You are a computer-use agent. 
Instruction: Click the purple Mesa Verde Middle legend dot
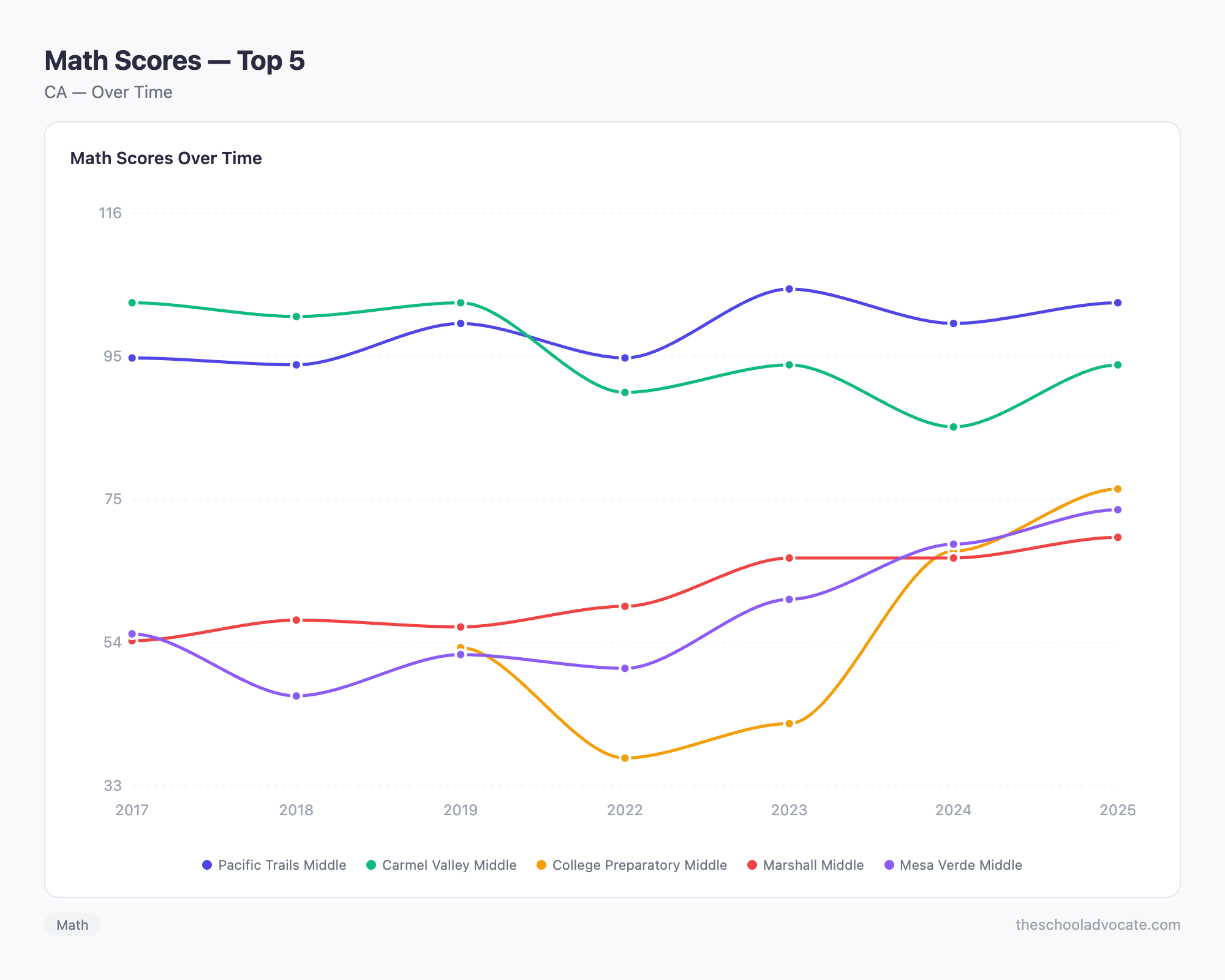888,865
